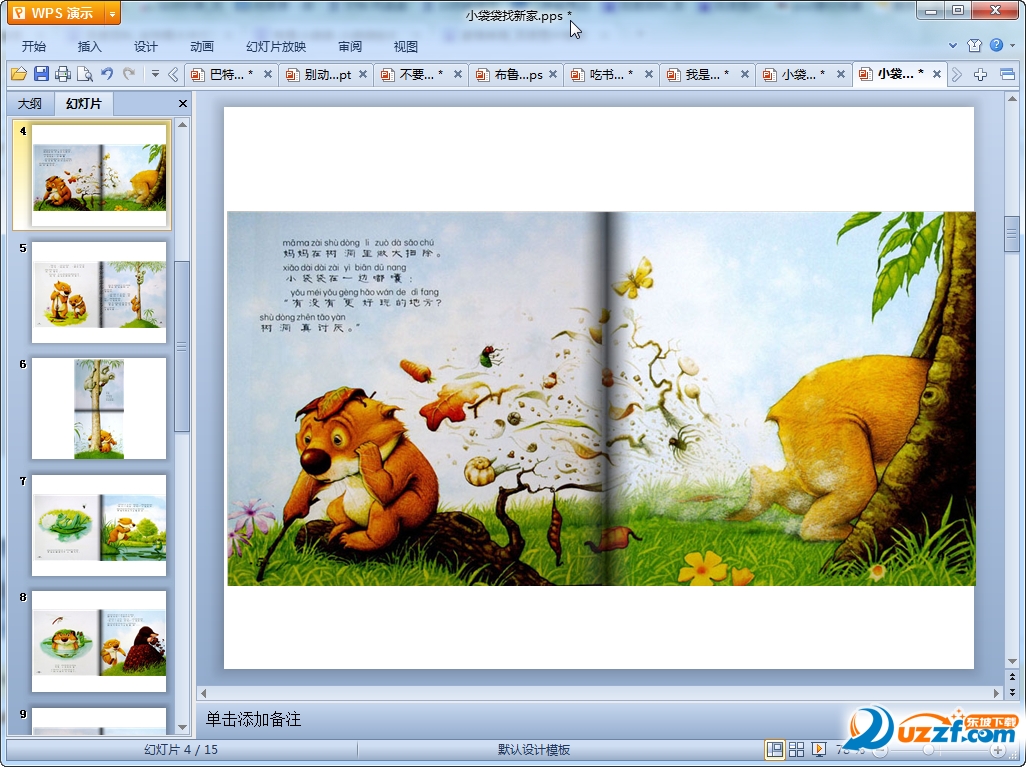Close the 我是... document tab
This screenshot has width=1026, height=767.
[745, 75]
